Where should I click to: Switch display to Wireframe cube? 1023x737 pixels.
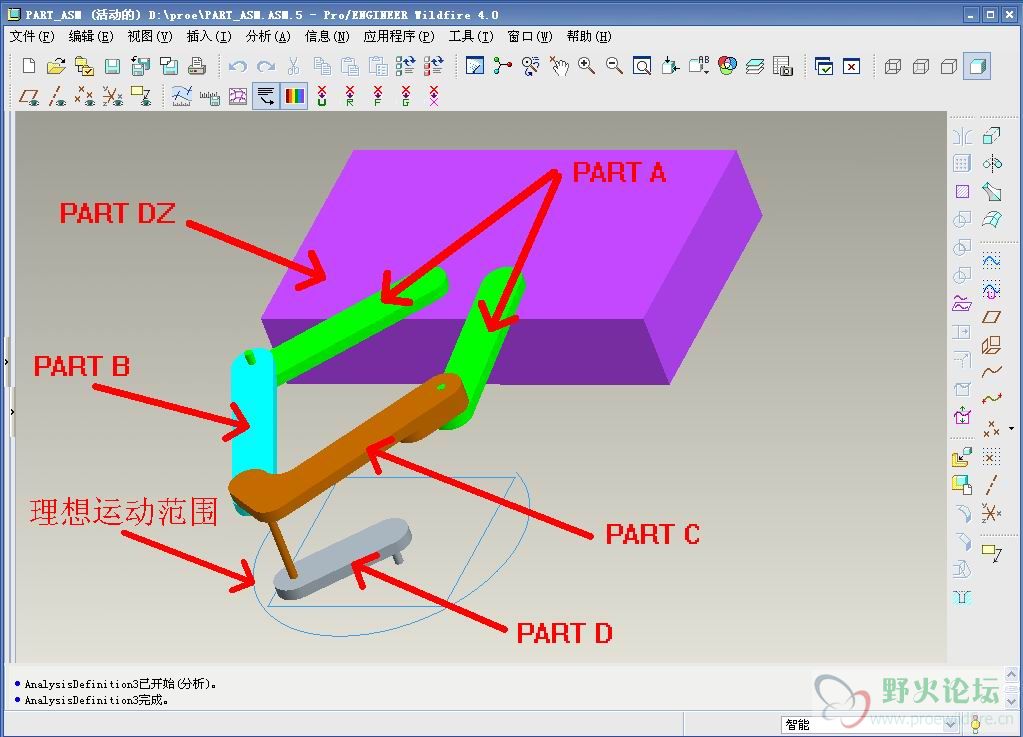pos(893,66)
